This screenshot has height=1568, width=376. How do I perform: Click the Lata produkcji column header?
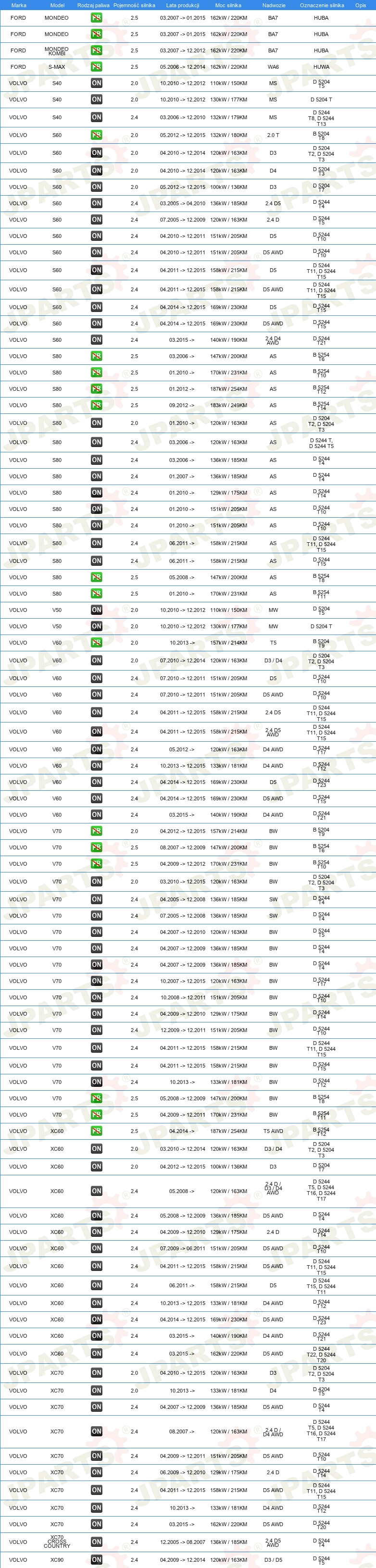pyautogui.click(x=183, y=5)
